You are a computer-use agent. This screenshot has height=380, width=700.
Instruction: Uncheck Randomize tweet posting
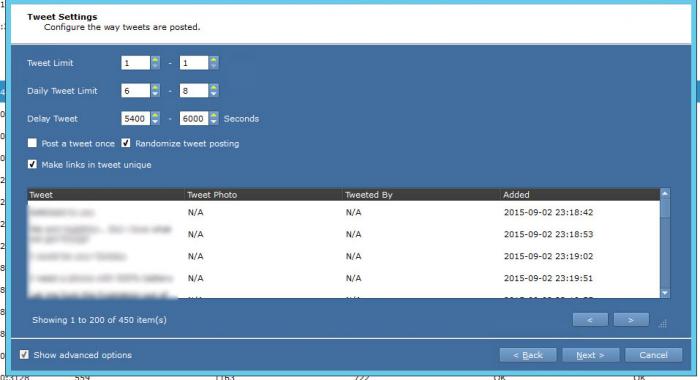126,143
